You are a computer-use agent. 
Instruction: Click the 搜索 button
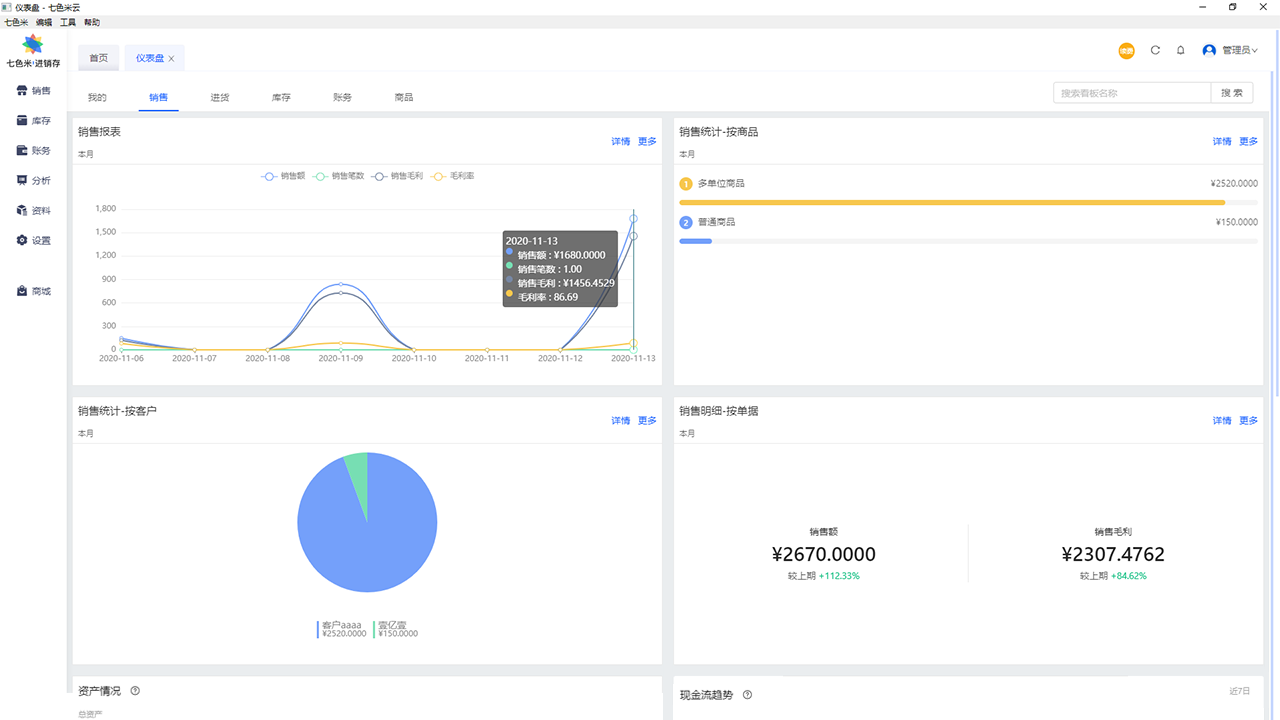(x=1232, y=93)
